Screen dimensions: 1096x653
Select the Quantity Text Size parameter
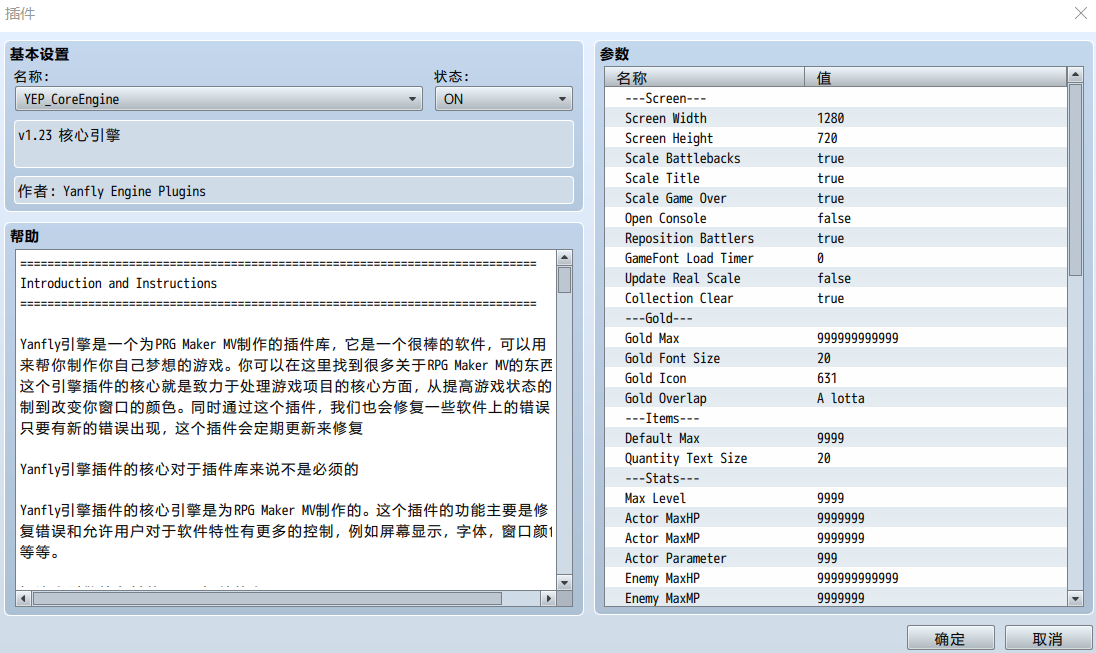(836, 459)
